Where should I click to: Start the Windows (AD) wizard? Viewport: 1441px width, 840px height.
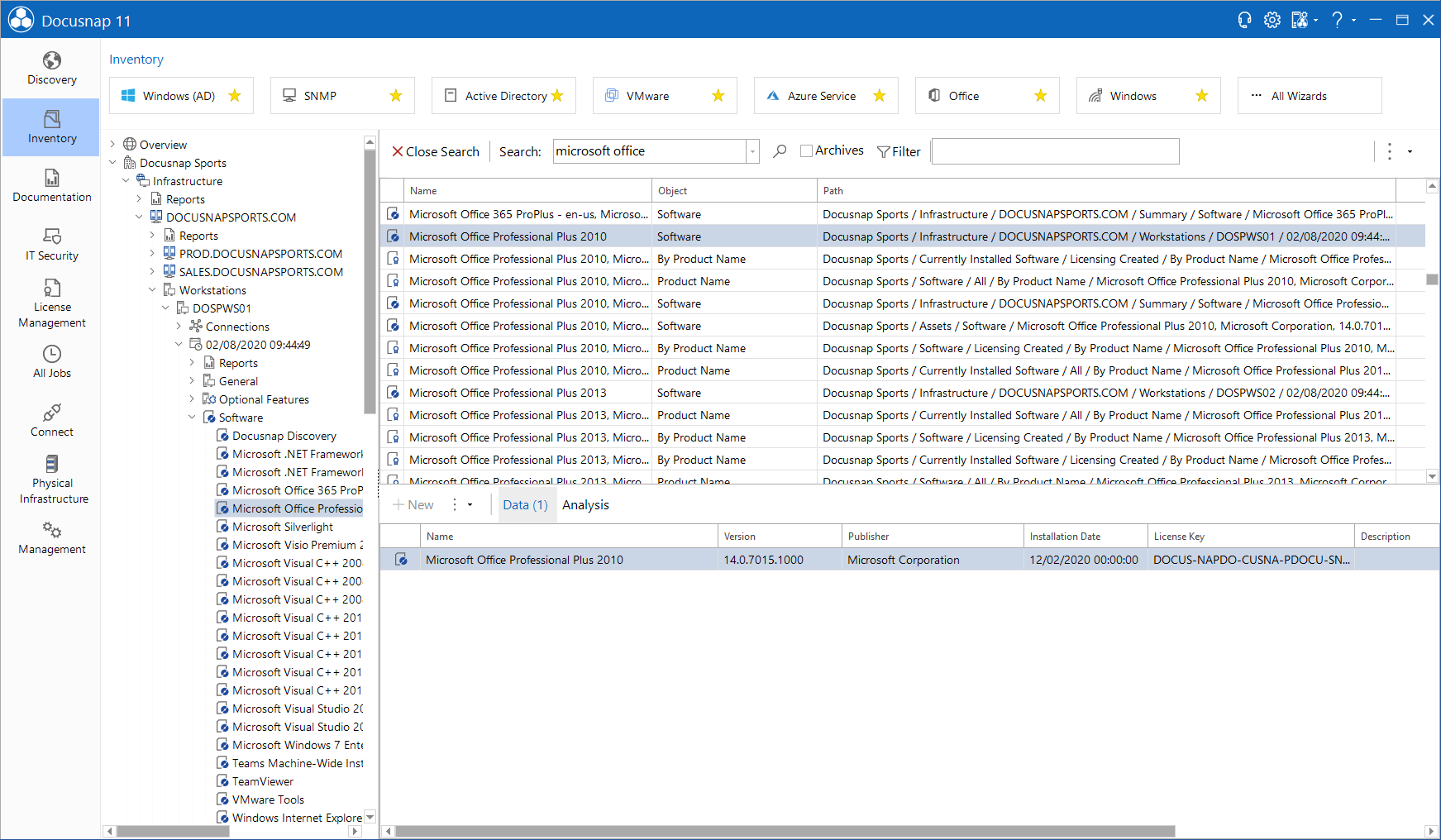[x=181, y=96]
